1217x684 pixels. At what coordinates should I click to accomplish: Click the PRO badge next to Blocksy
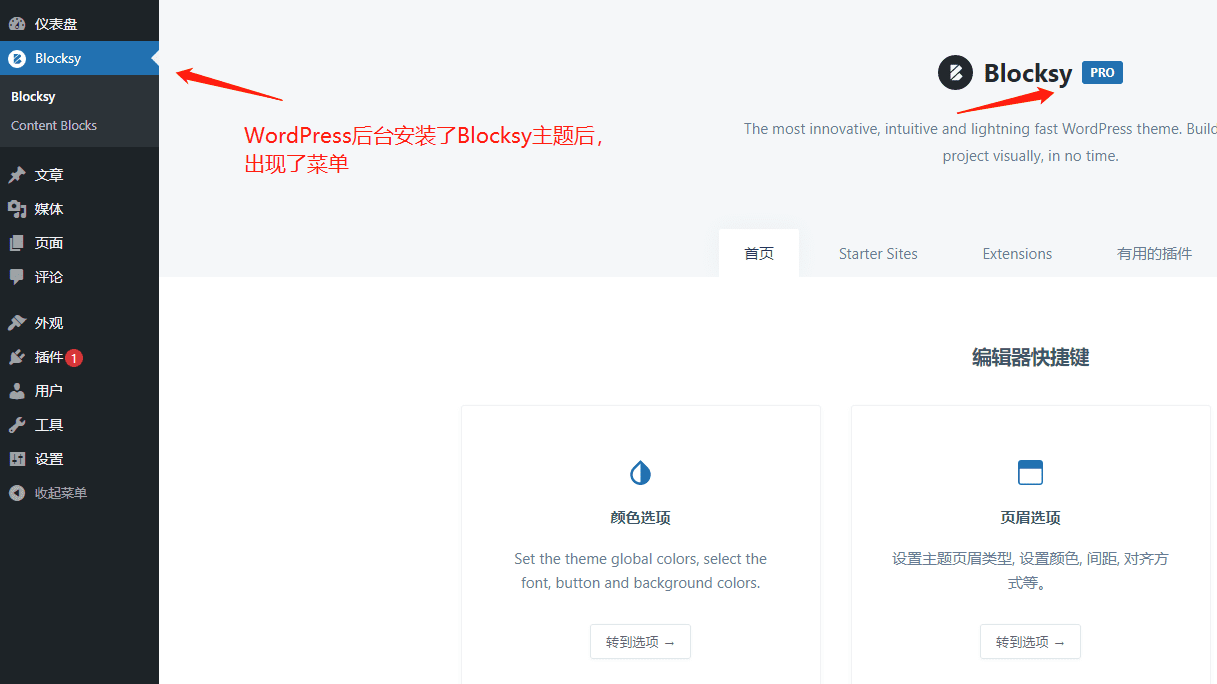click(1101, 71)
